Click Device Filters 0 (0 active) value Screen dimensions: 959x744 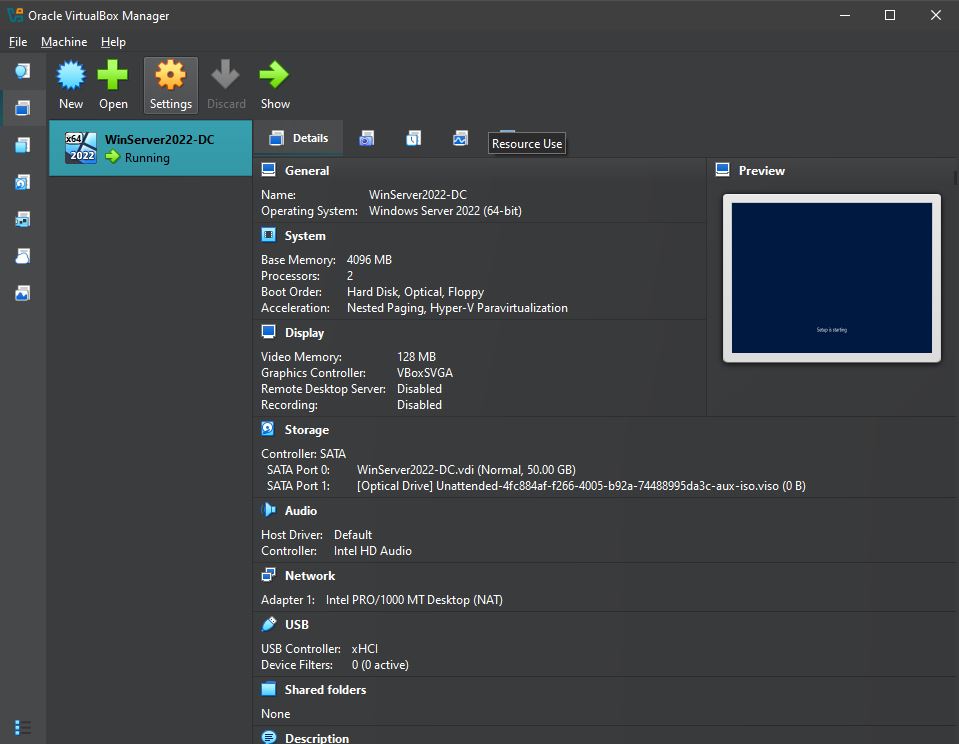(x=380, y=664)
